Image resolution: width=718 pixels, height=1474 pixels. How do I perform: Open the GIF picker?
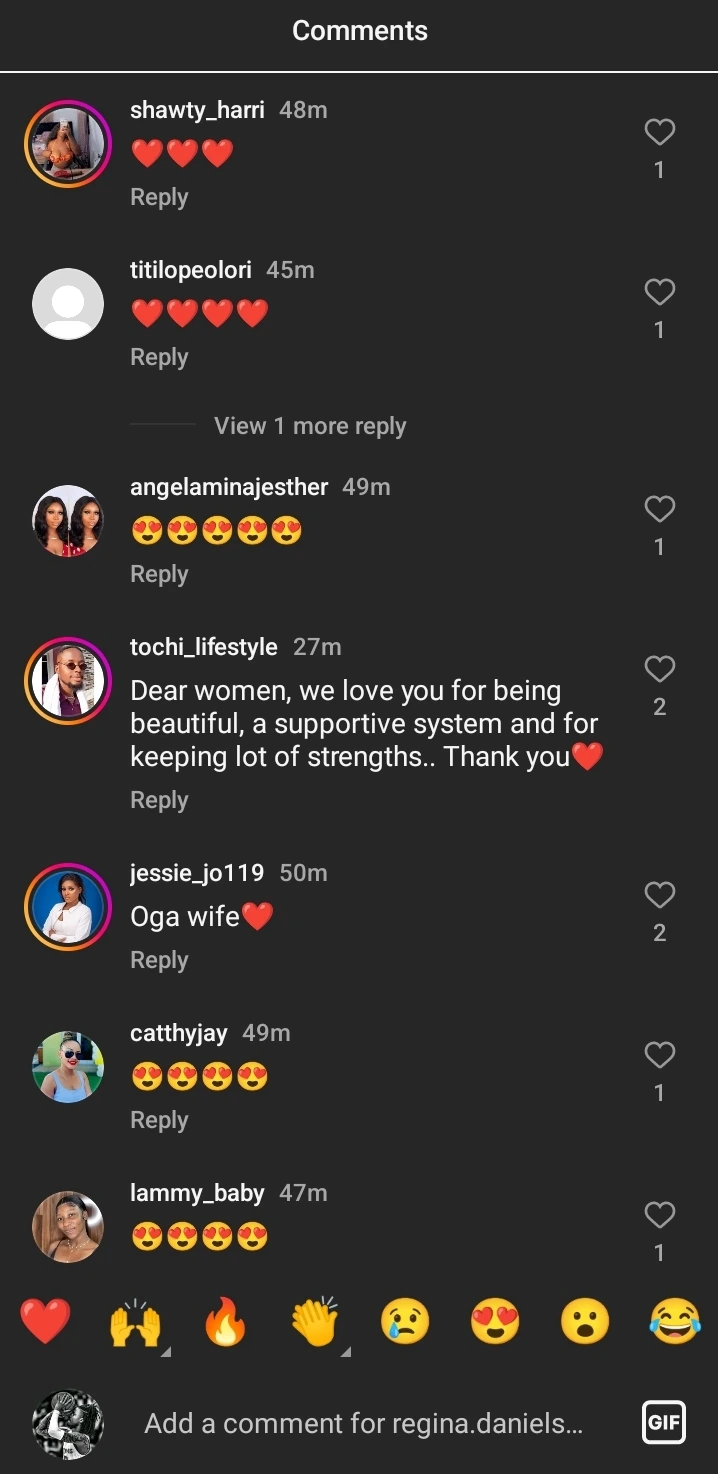664,1422
